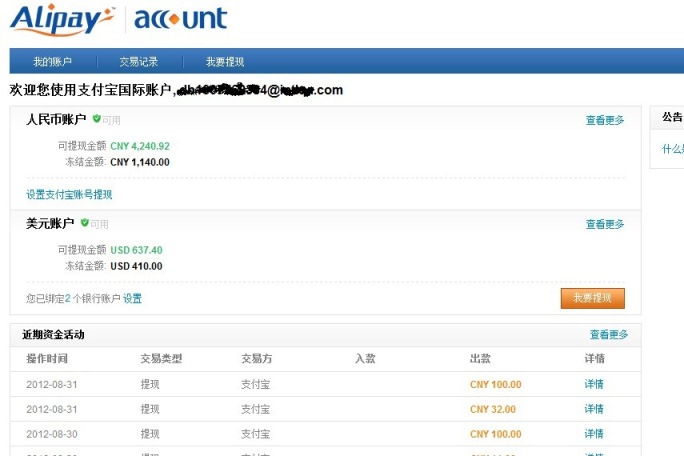Click 设置支付宝账号提现 link

click(x=69, y=194)
